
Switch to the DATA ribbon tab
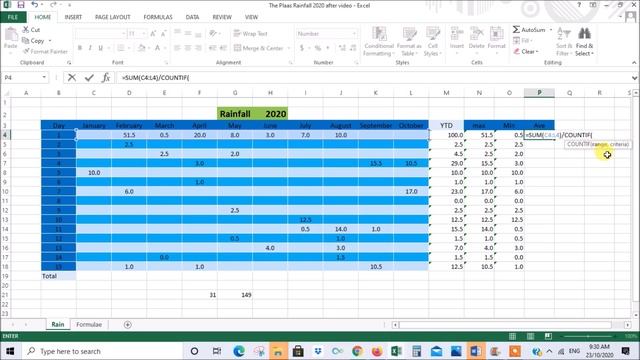pyautogui.click(x=192, y=17)
